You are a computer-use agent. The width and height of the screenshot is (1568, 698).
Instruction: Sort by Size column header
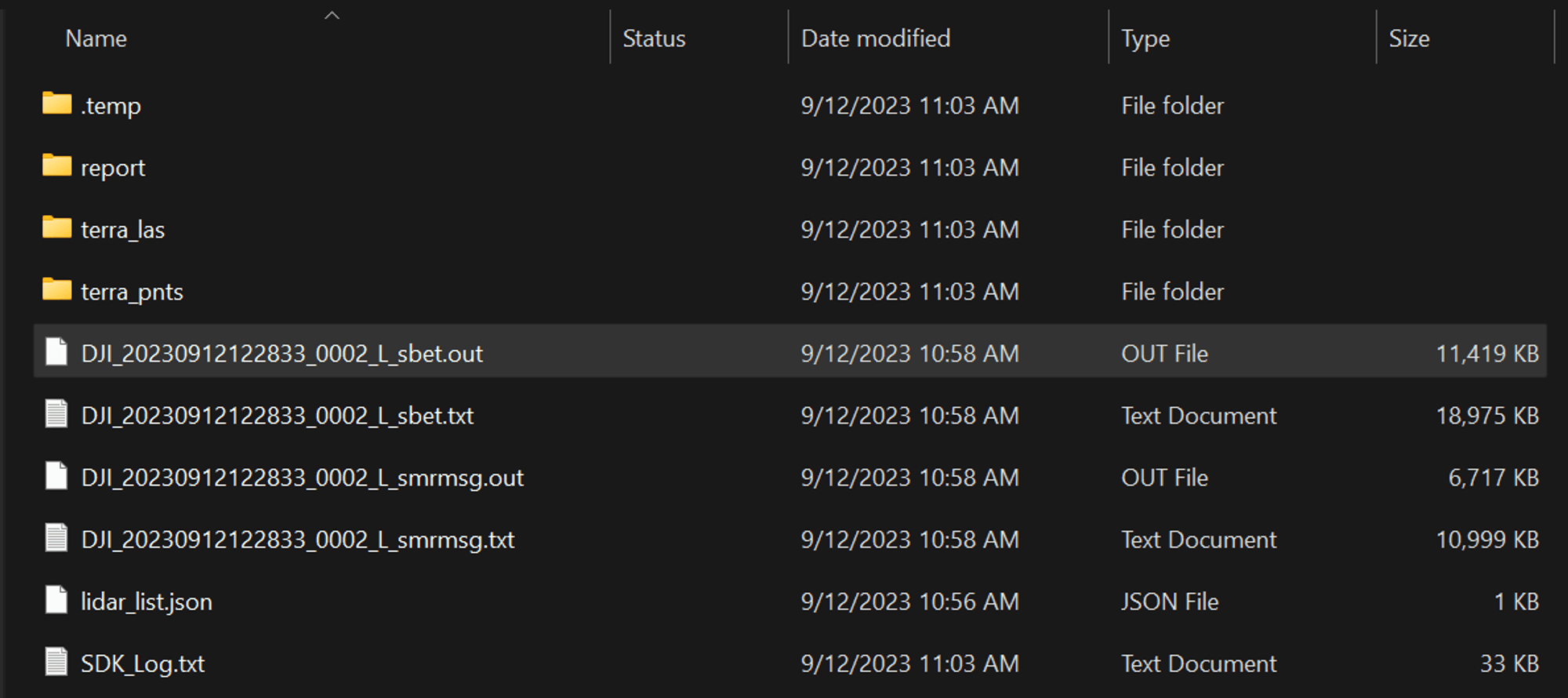click(1409, 38)
